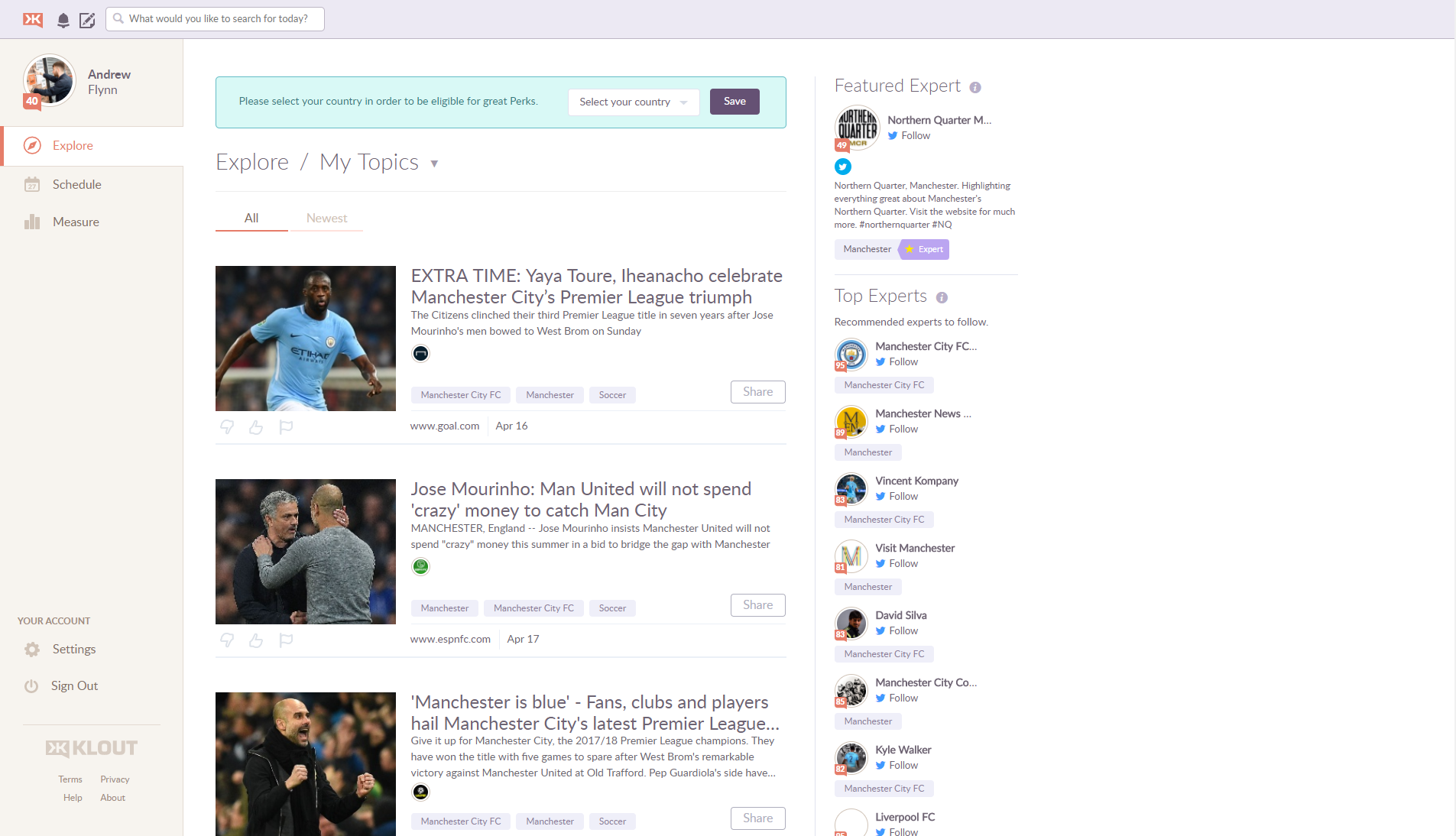Click the Schedule calendar icon
This screenshot has height=836, width=1456.
tap(32, 184)
